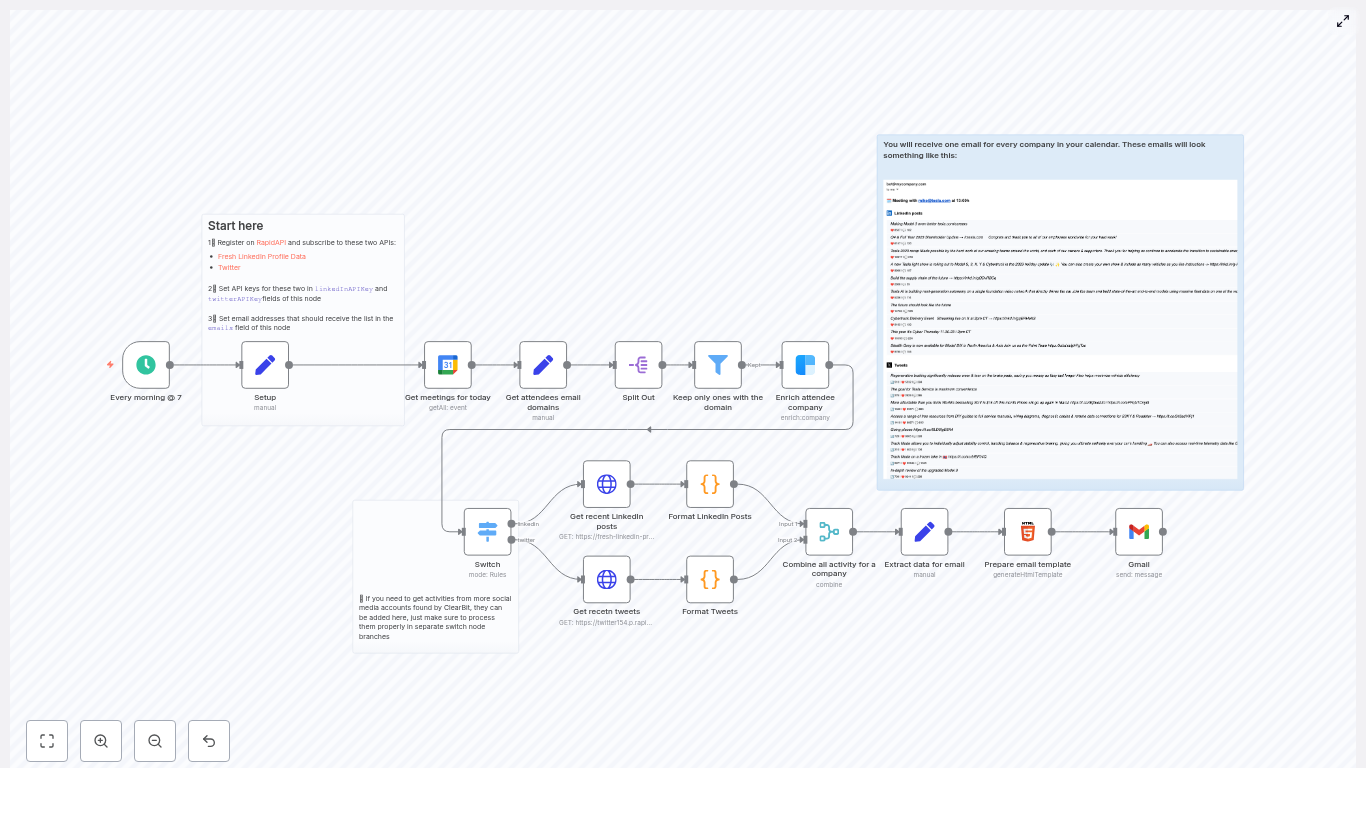Select the "Get recetn tweets" node
Image resolution: width=1366 pixels, height=814 pixels.
tap(606, 579)
